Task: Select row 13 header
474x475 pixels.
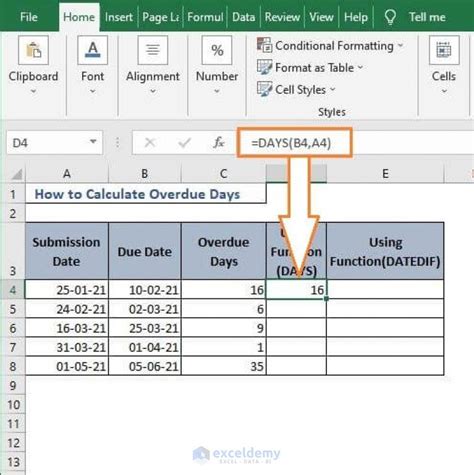Action: point(13,462)
